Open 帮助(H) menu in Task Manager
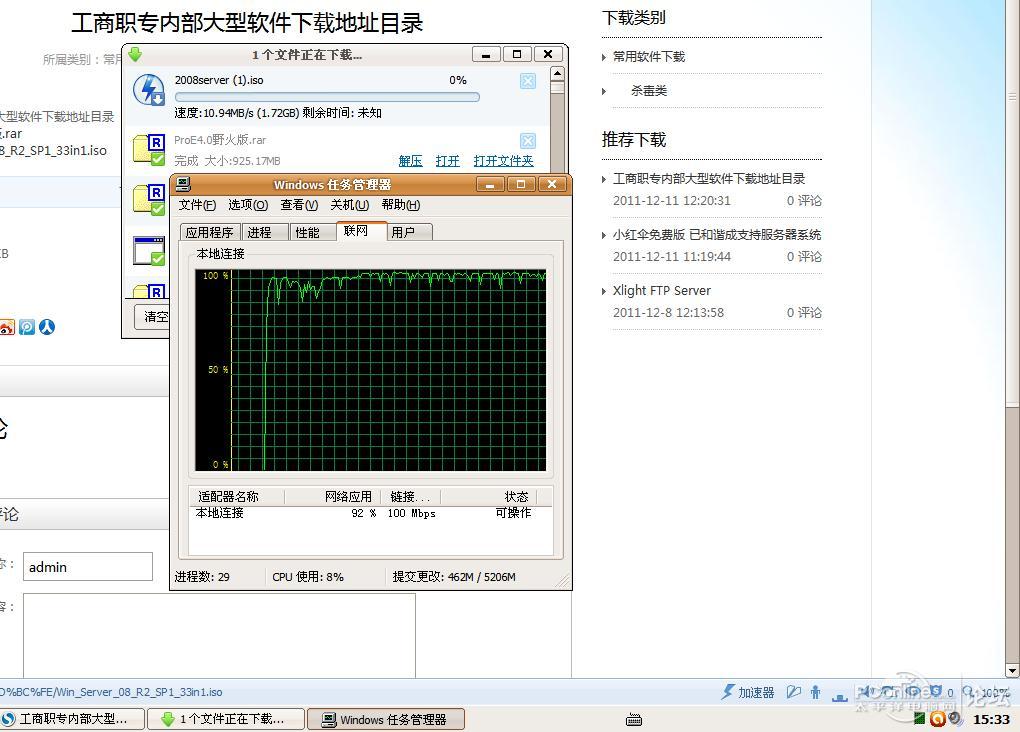The height and width of the screenshot is (732, 1020). point(401,205)
